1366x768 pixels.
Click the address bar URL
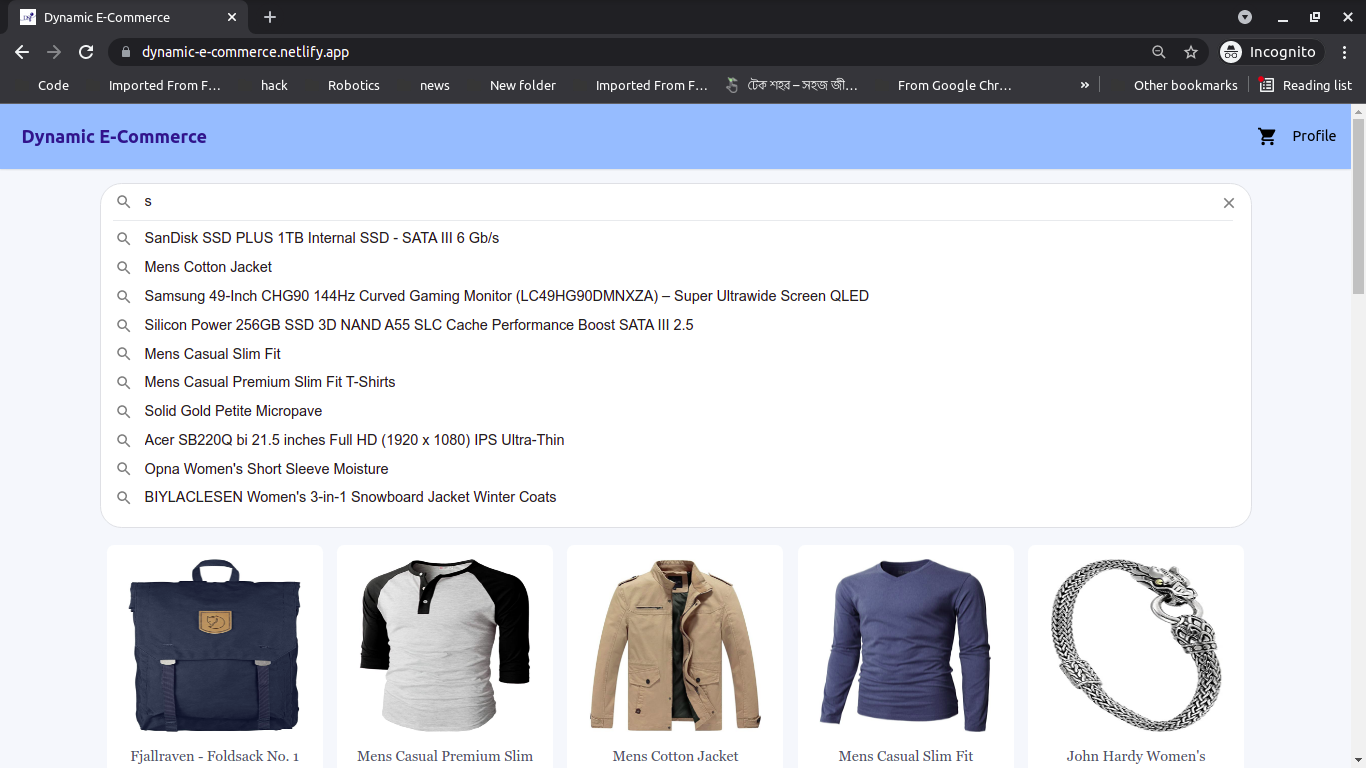[245, 52]
